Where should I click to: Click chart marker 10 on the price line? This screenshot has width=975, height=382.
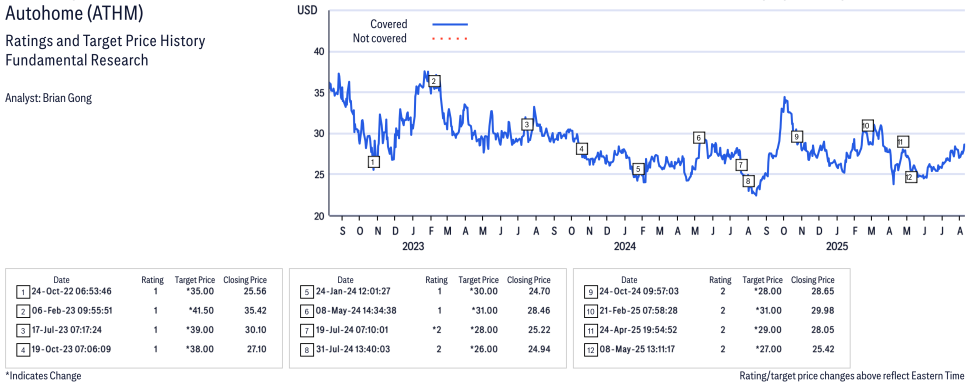[x=867, y=126]
